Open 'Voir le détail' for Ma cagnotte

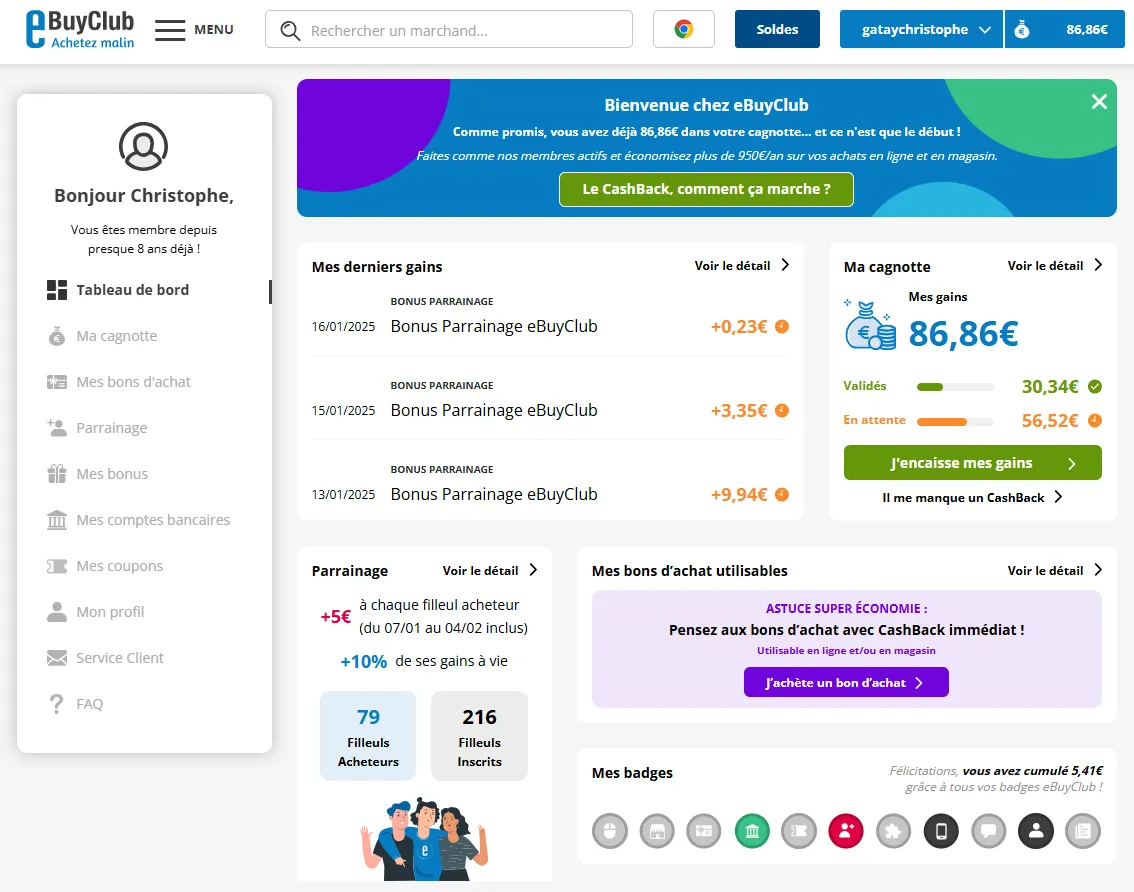tap(1045, 266)
